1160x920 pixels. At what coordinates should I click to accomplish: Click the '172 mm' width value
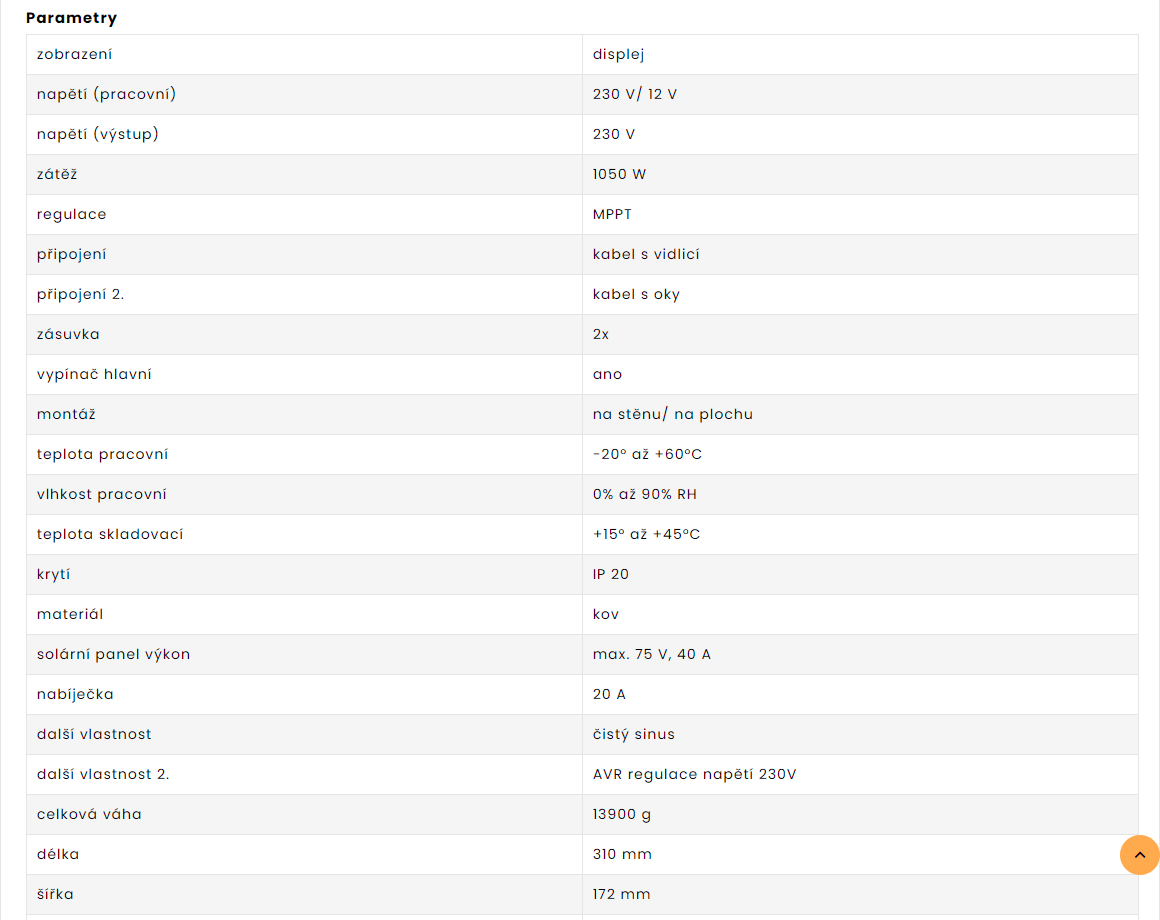(x=621, y=894)
